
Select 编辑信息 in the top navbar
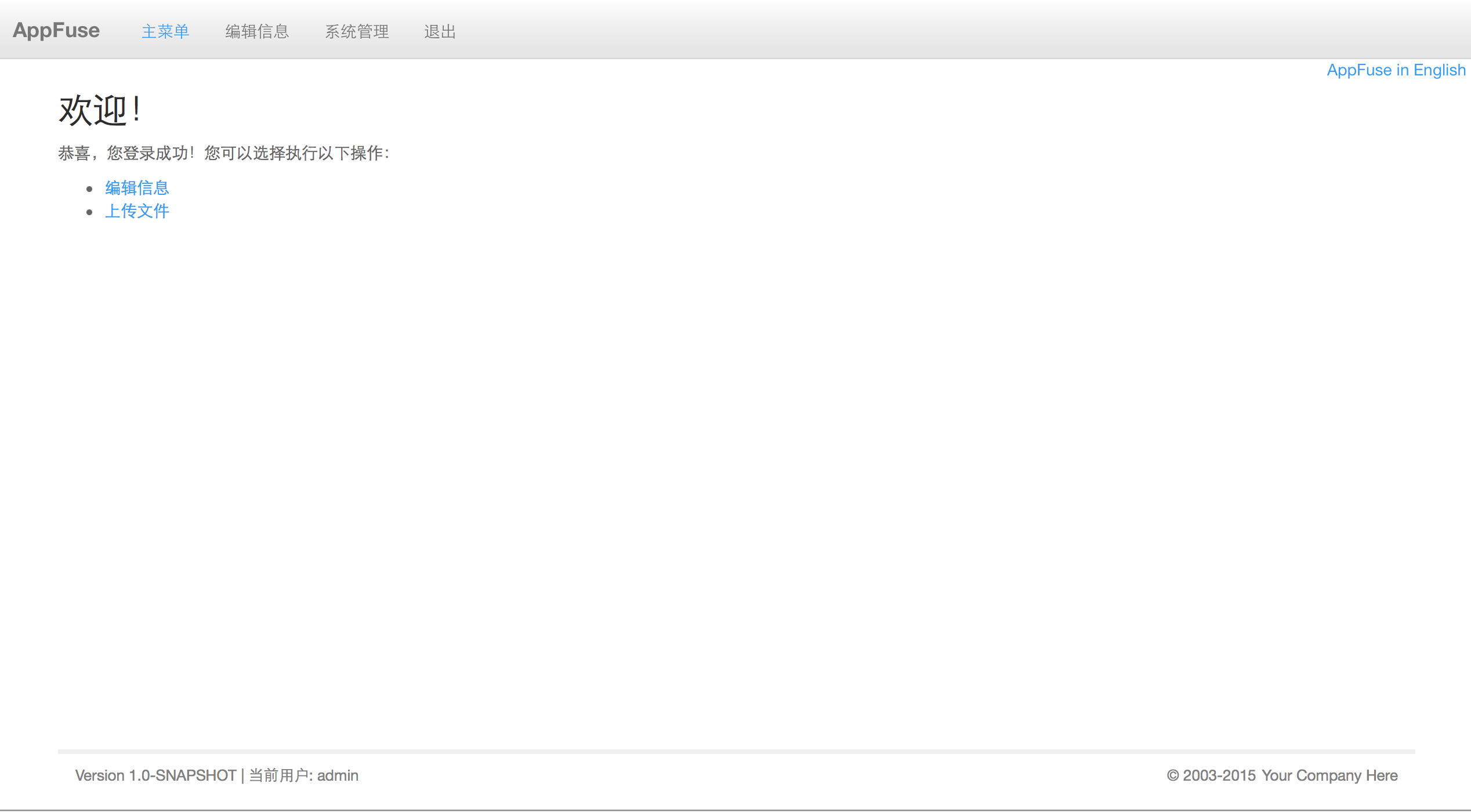257,31
